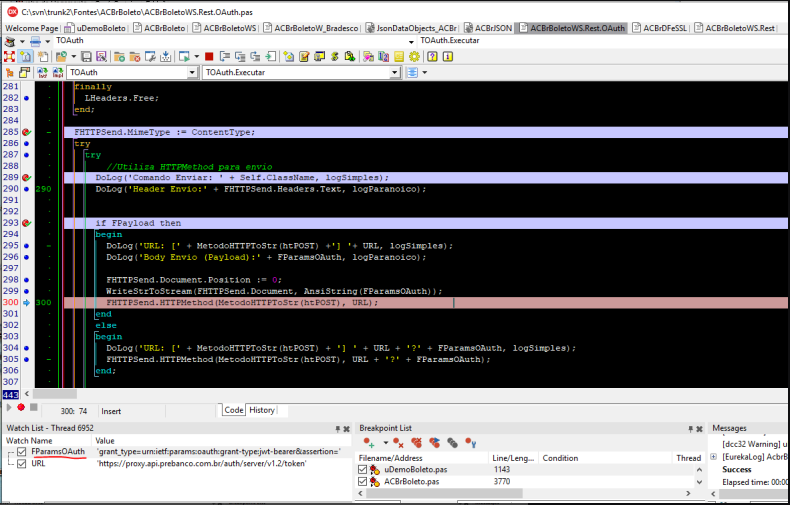The width and height of the screenshot is (790, 505).
Task: Click the editor horizontal scrollbar thumb
Action: (x=55, y=394)
